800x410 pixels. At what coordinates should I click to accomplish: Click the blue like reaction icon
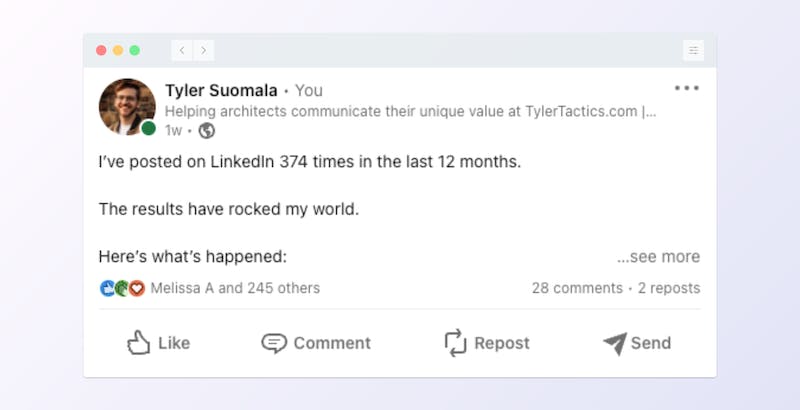tap(107, 288)
